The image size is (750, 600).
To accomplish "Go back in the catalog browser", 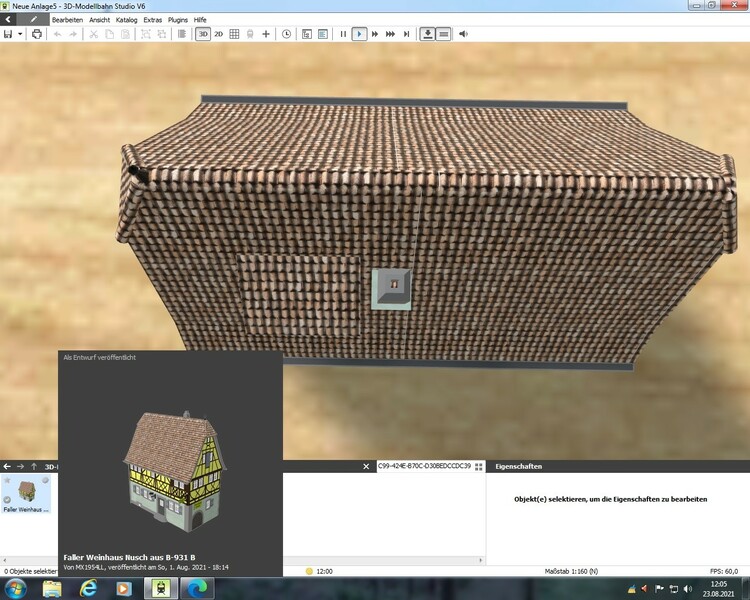I will (x=7, y=466).
